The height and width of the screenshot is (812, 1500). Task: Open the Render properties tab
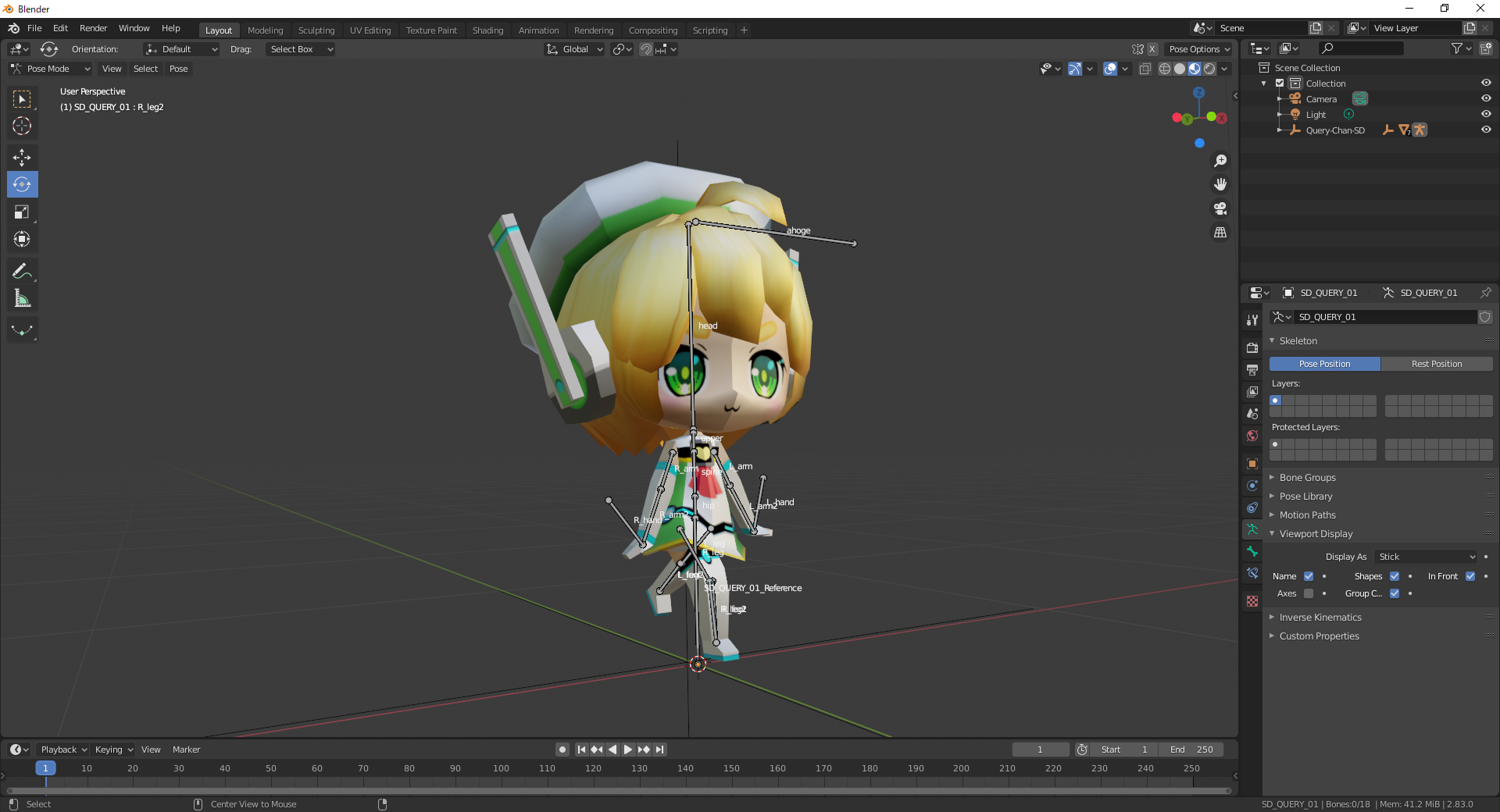1252,347
